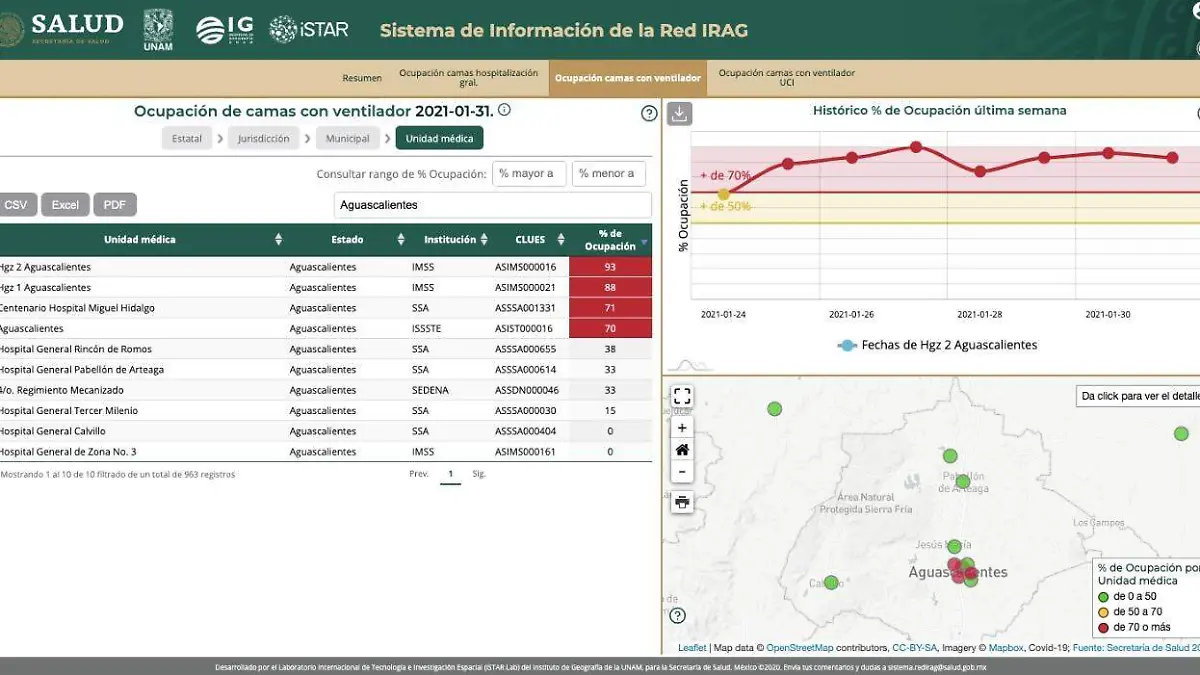Image resolution: width=1200 pixels, height=675 pixels.
Task: Zoom in on the map
Action: 682,428
